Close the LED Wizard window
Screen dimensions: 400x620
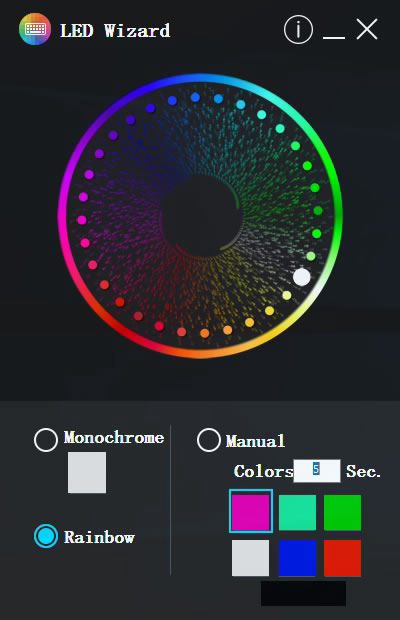(367, 30)
